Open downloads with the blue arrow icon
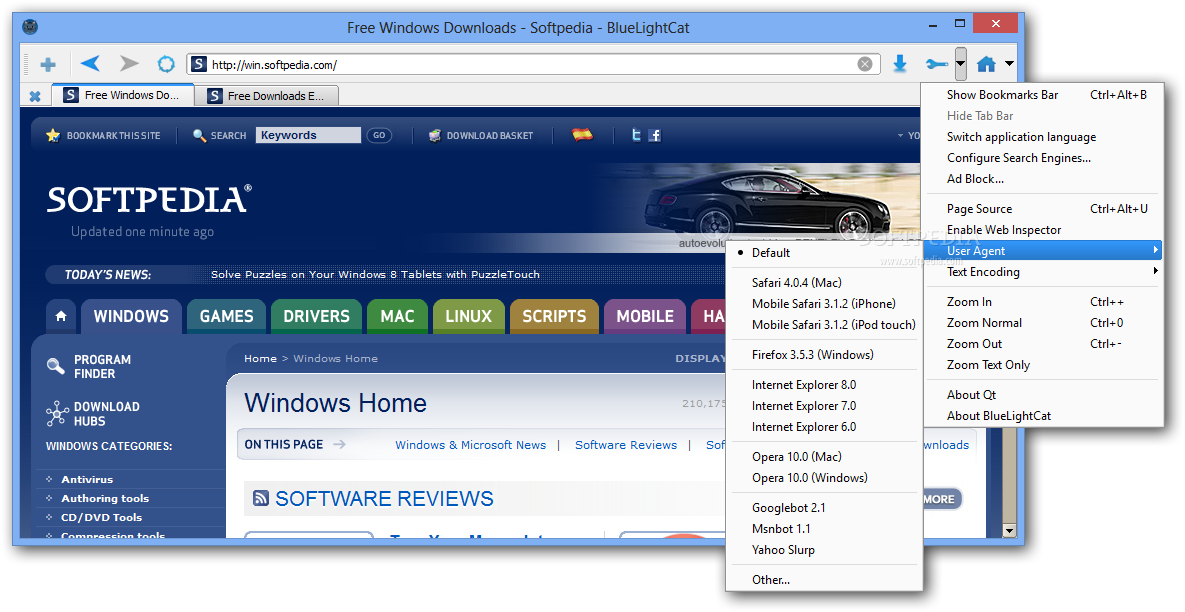Screen dimensions: 1185x612 click(x=899, y=63)
